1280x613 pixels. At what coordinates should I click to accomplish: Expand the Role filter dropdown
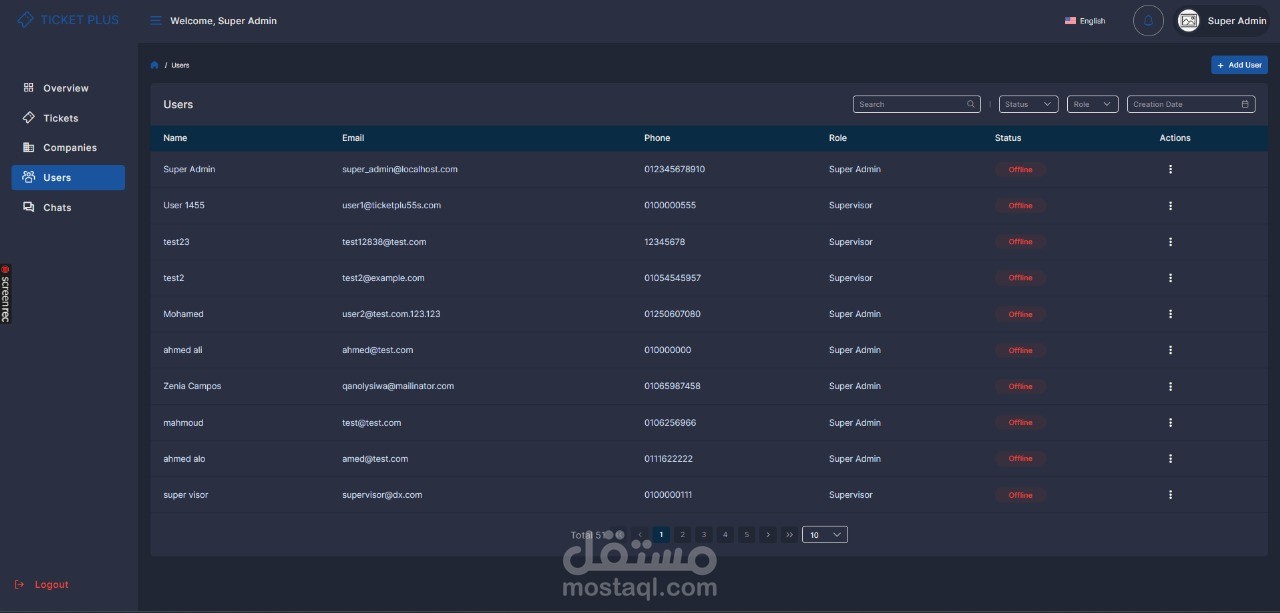1091,104
